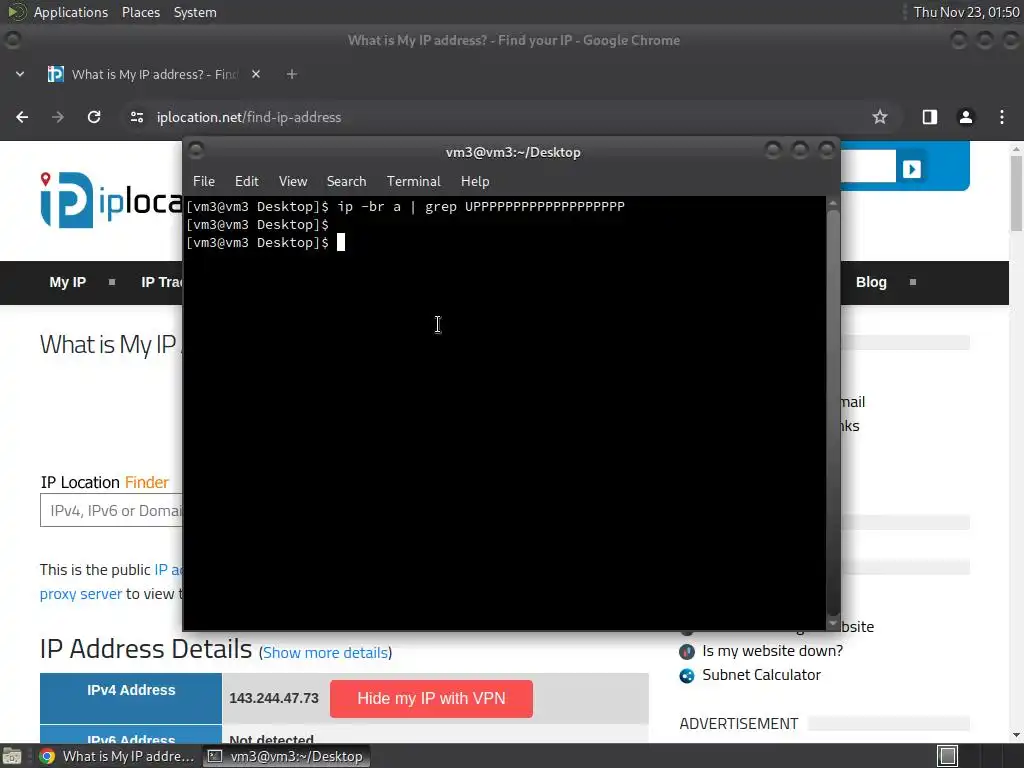Click the website down status icon
The height and width of the screenshot is (768, 1024).
(x=687, y=652)
